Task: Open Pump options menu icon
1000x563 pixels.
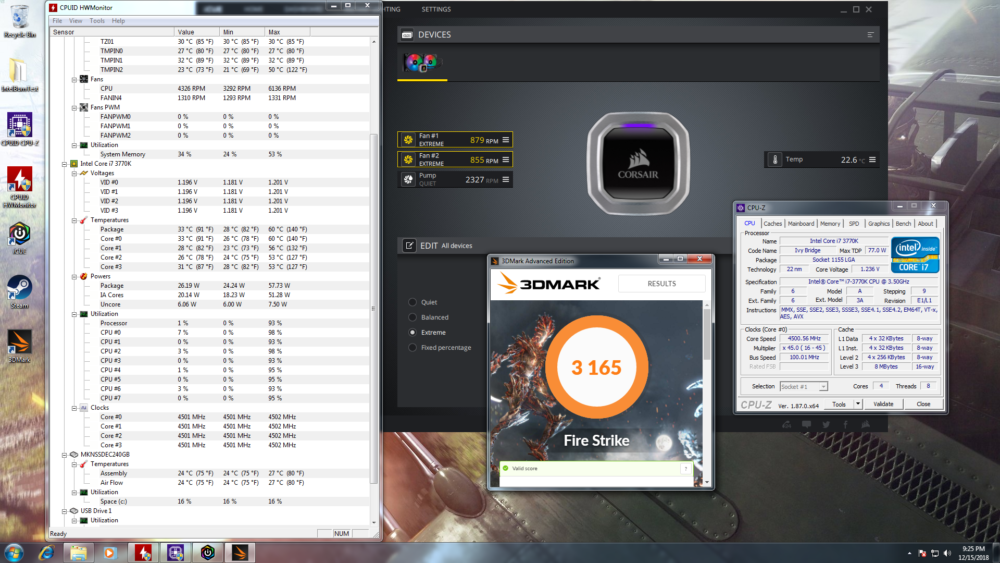Action: point(506,180)
